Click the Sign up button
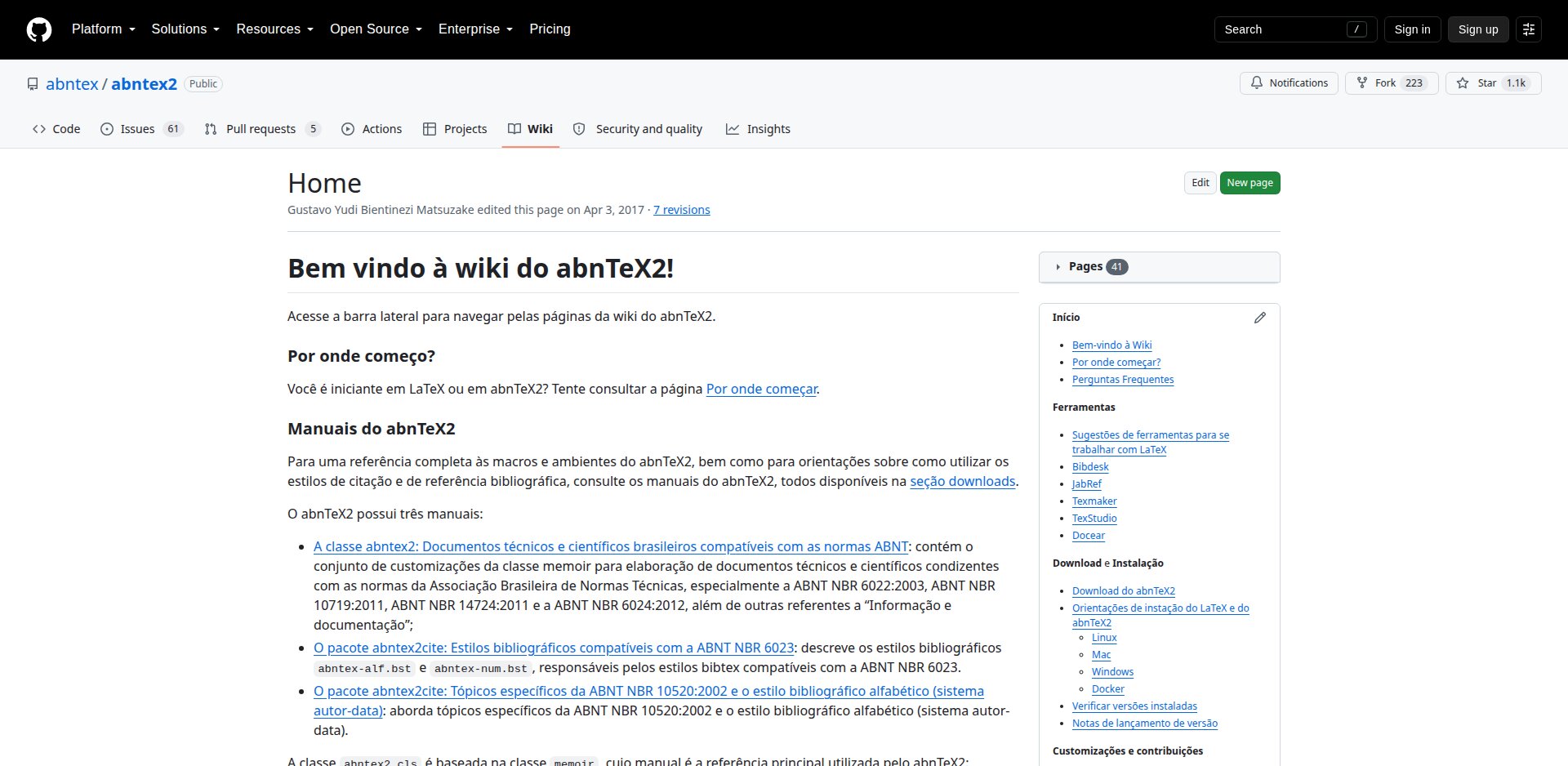 tap(1478, 29)
